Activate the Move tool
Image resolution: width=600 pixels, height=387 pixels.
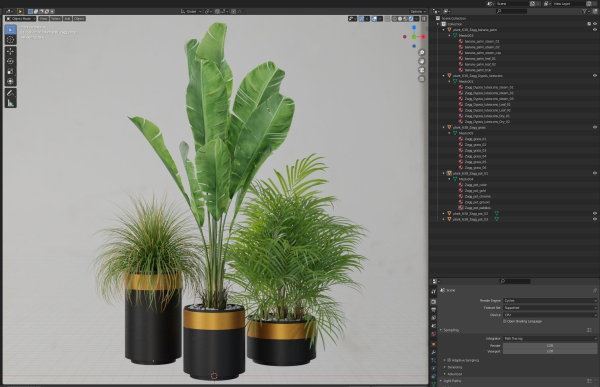[10, 51]
